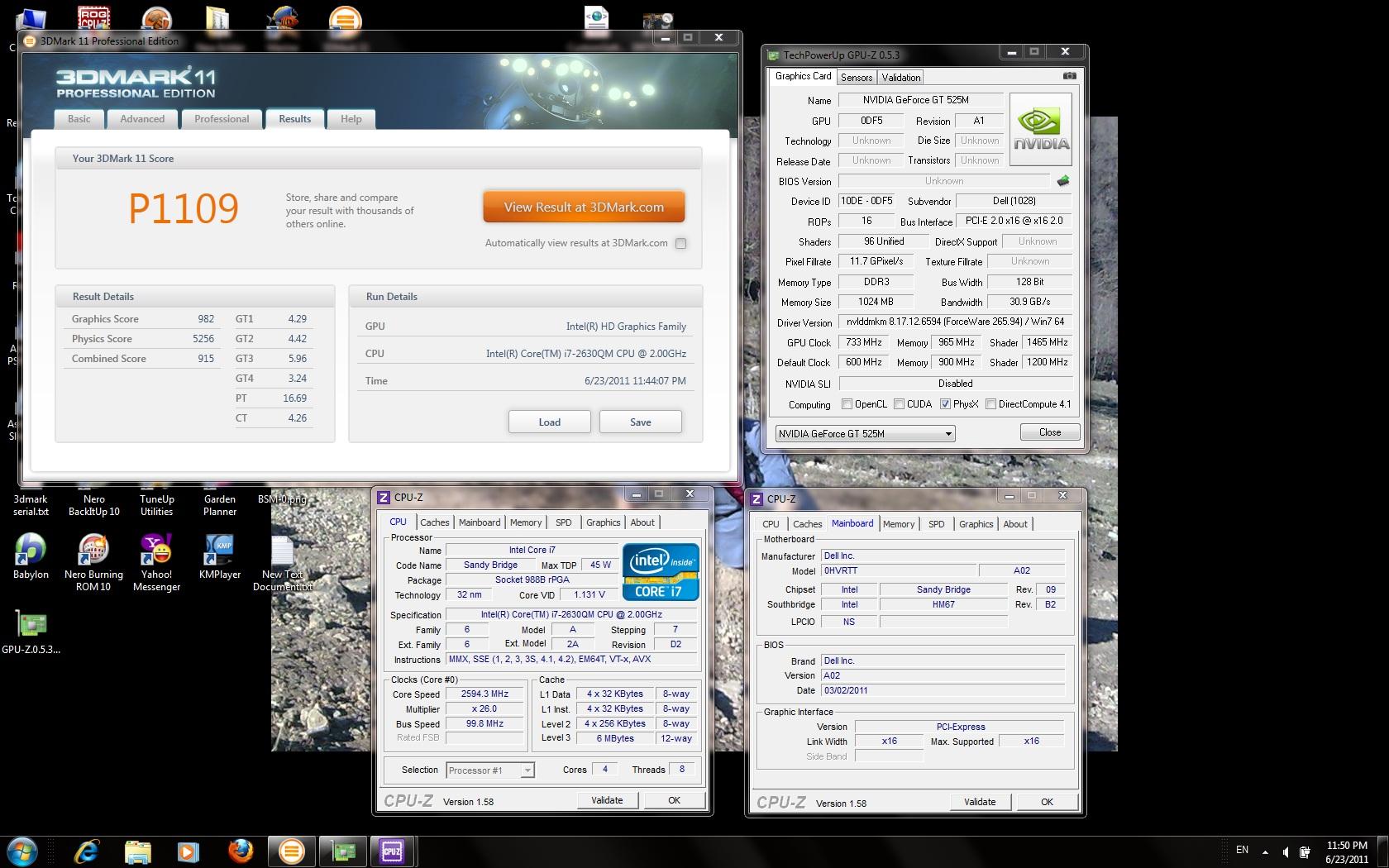Open About tab in left CPU-Z window
This screenshot has width=1389, height=868.
(642, 522)
